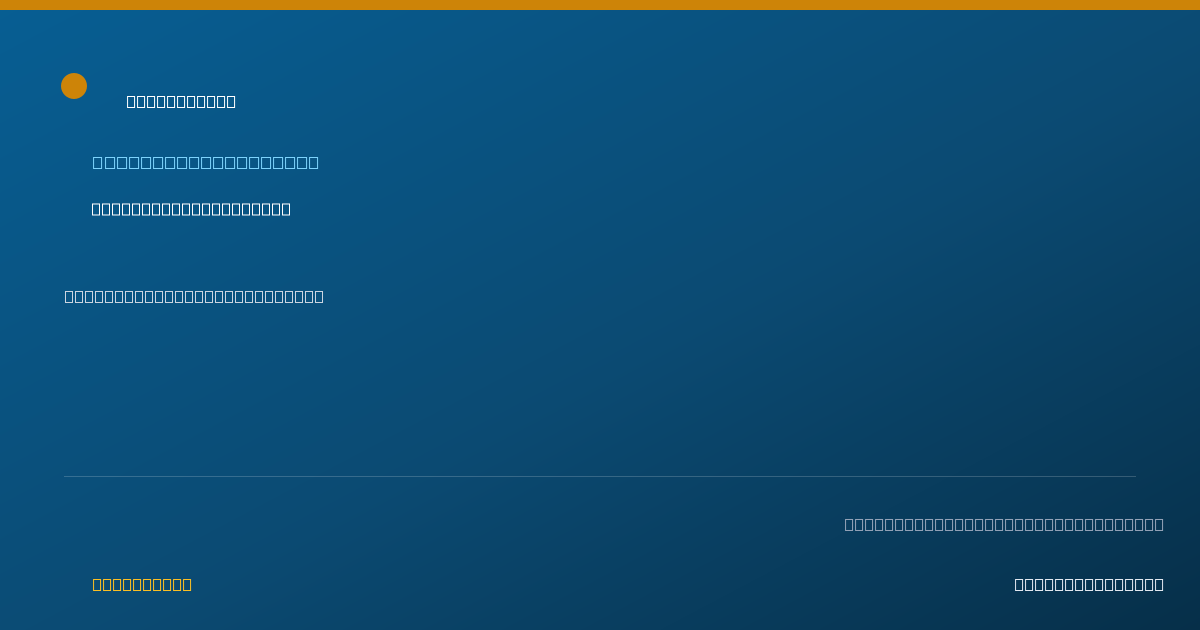Open the light-blue headline text
Image resolution: width=1200 pixels, height=630 pixels.
(x=206, y=162)
